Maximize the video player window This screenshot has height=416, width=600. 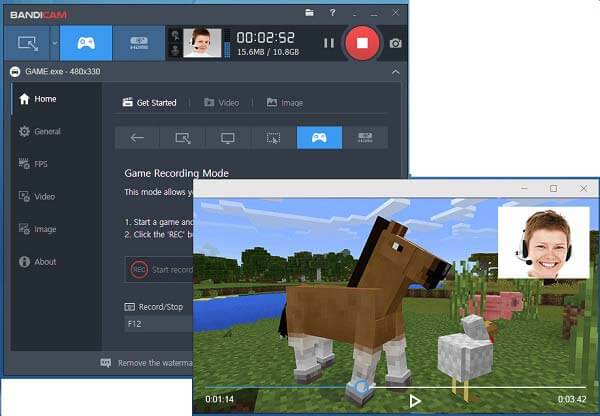[x=553, y=188]
